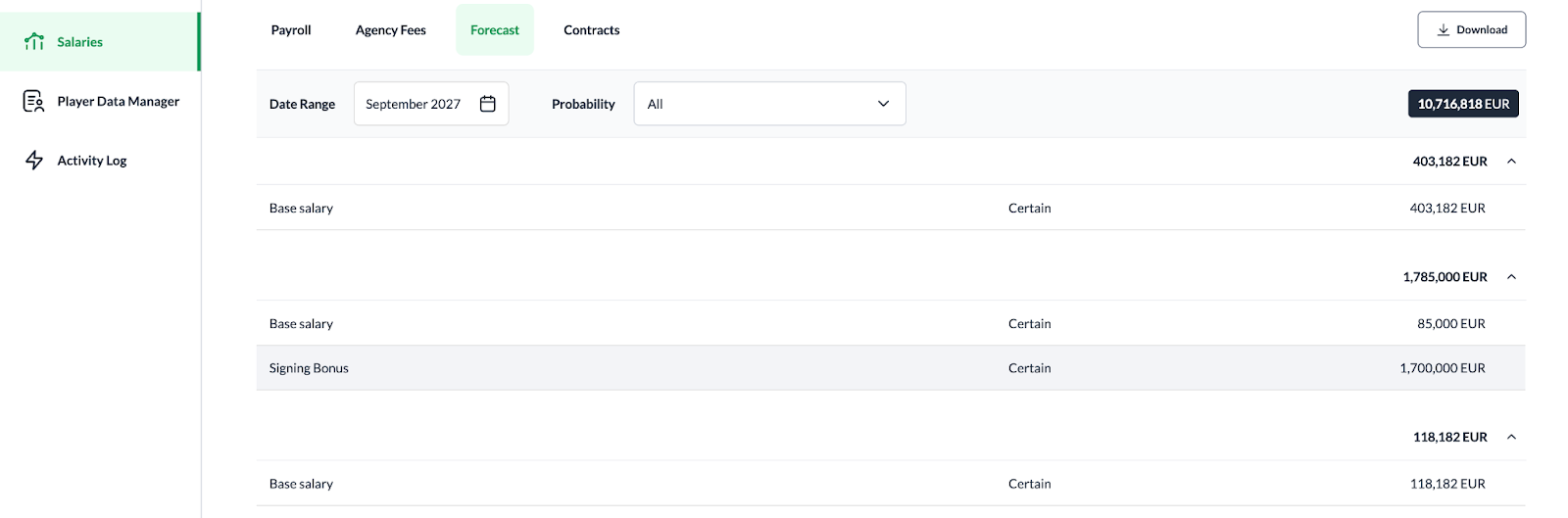Go to the Contracts tab

592,30
